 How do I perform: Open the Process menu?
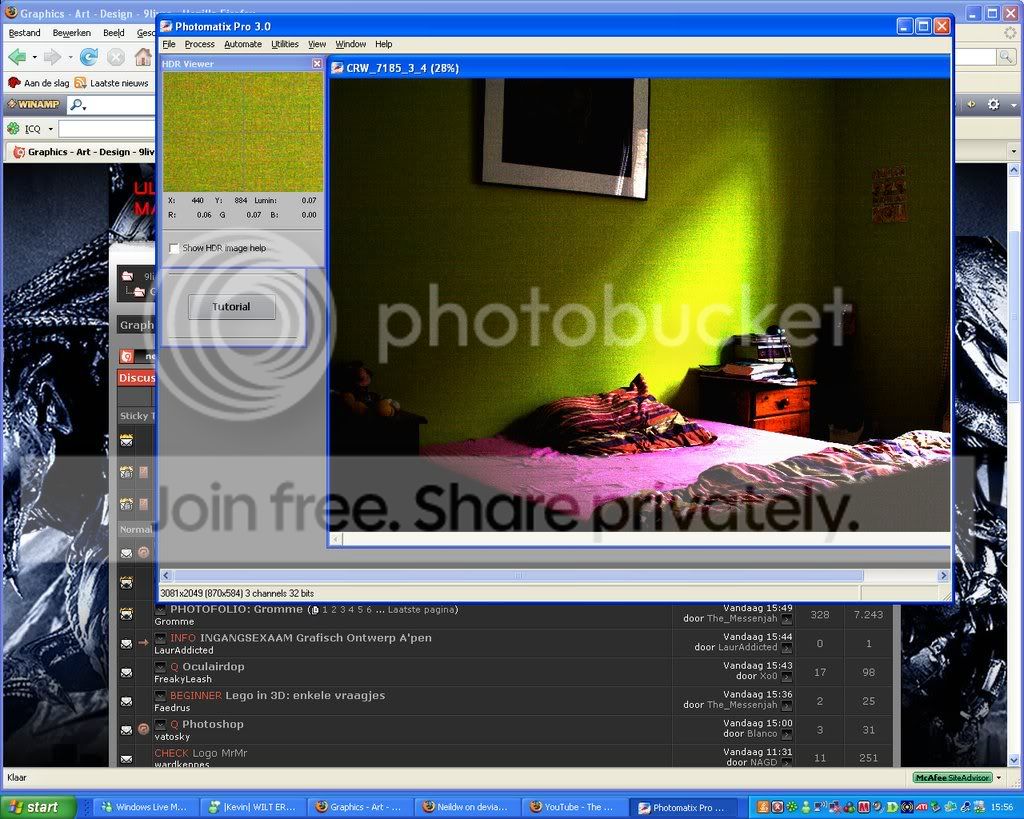(x=199, y=44)
